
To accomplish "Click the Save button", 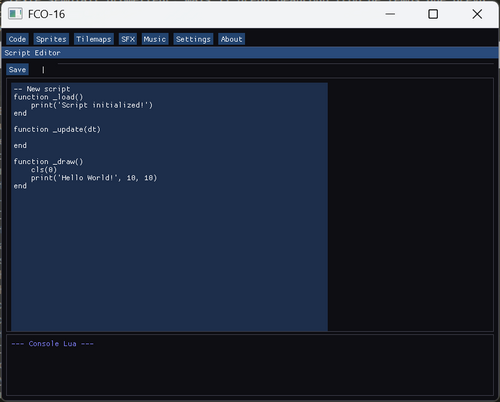I will pyautogui.click(x=17, y=70).
